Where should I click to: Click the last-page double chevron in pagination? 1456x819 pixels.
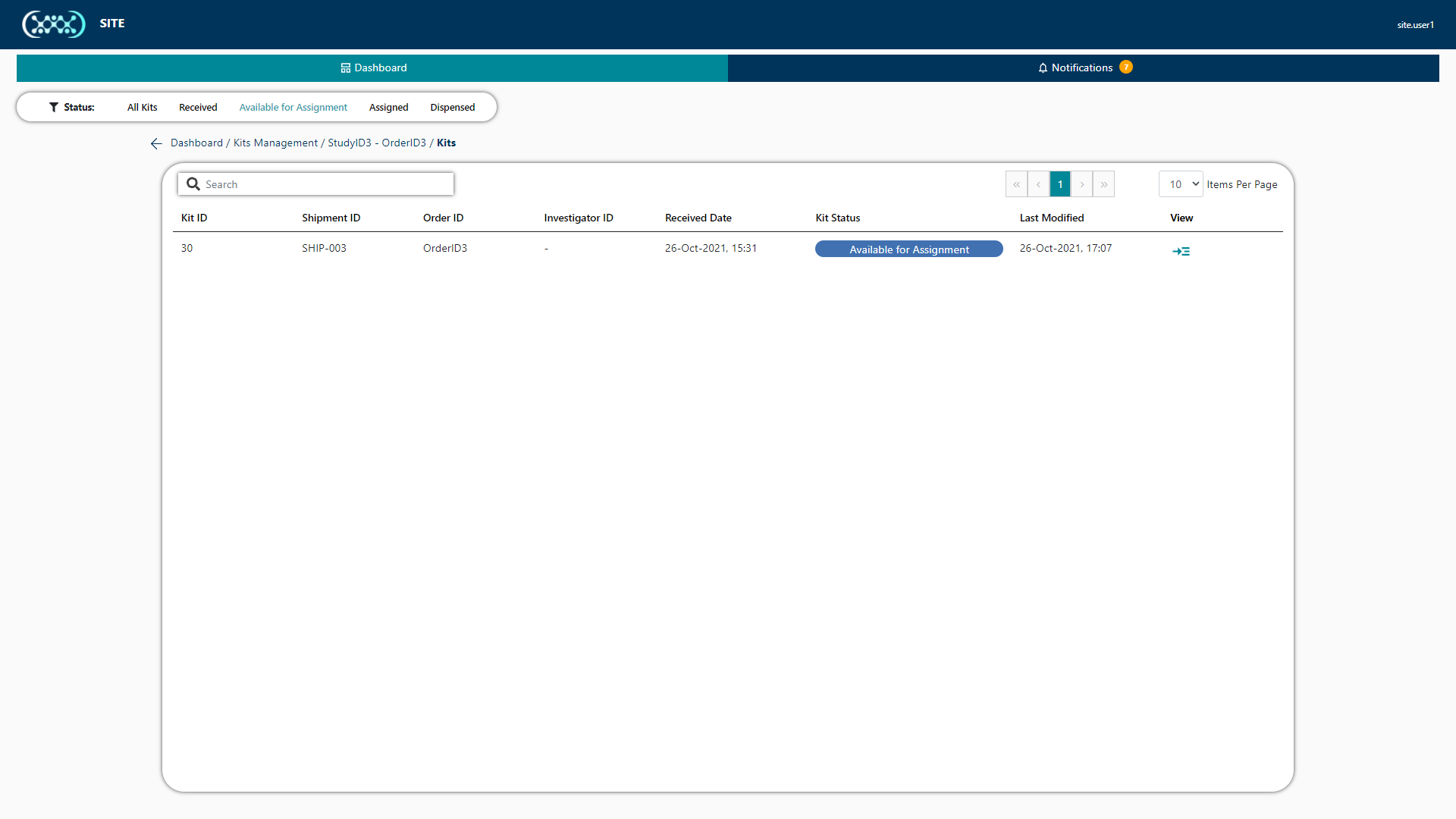(x=1103, y=184)
